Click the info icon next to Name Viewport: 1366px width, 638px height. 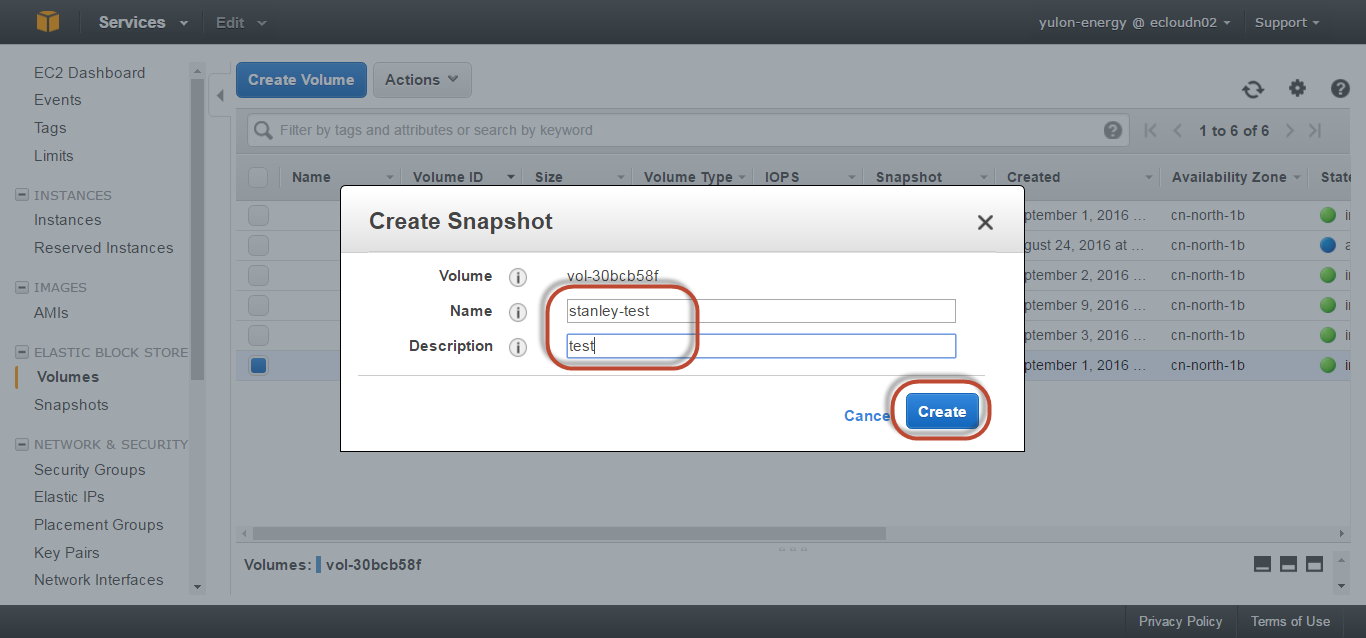(518, 312)
